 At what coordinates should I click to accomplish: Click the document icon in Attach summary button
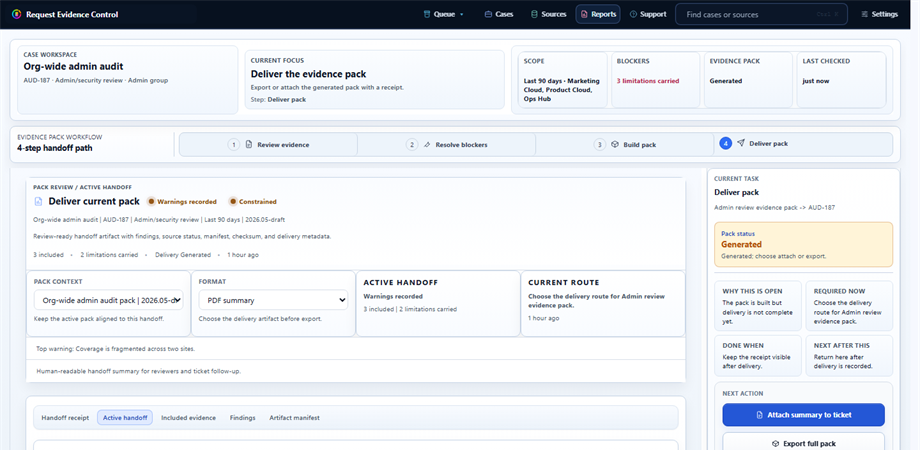coord(760,415)
